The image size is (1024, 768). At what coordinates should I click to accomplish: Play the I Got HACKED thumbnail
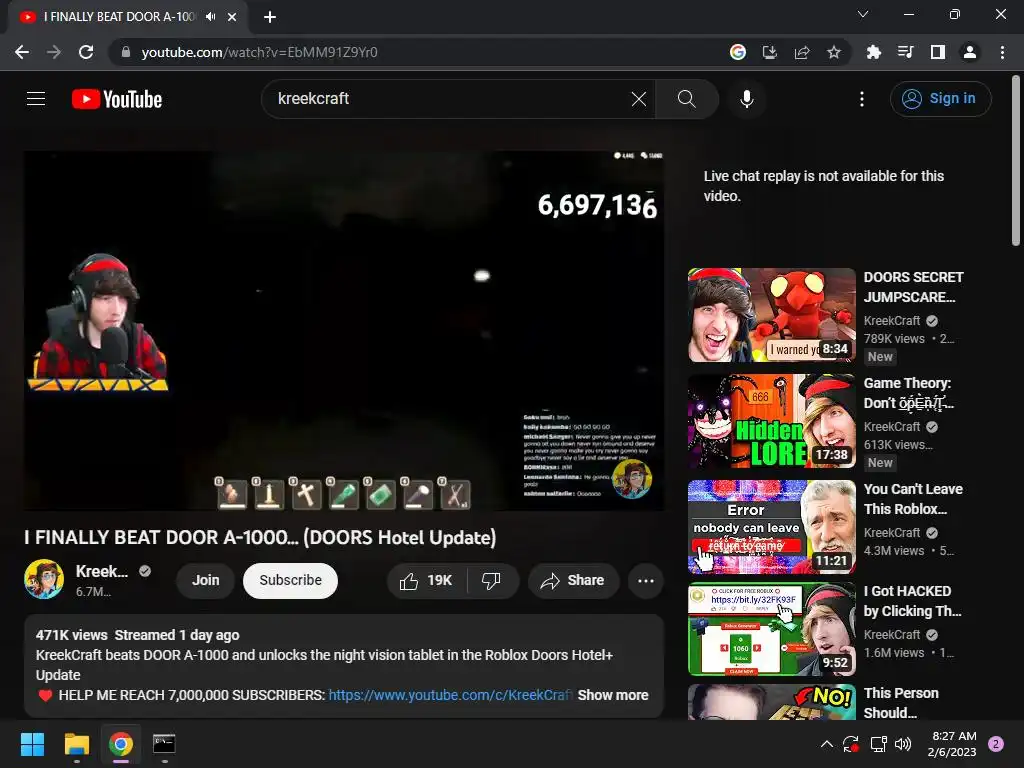click(x=772, y=629)
